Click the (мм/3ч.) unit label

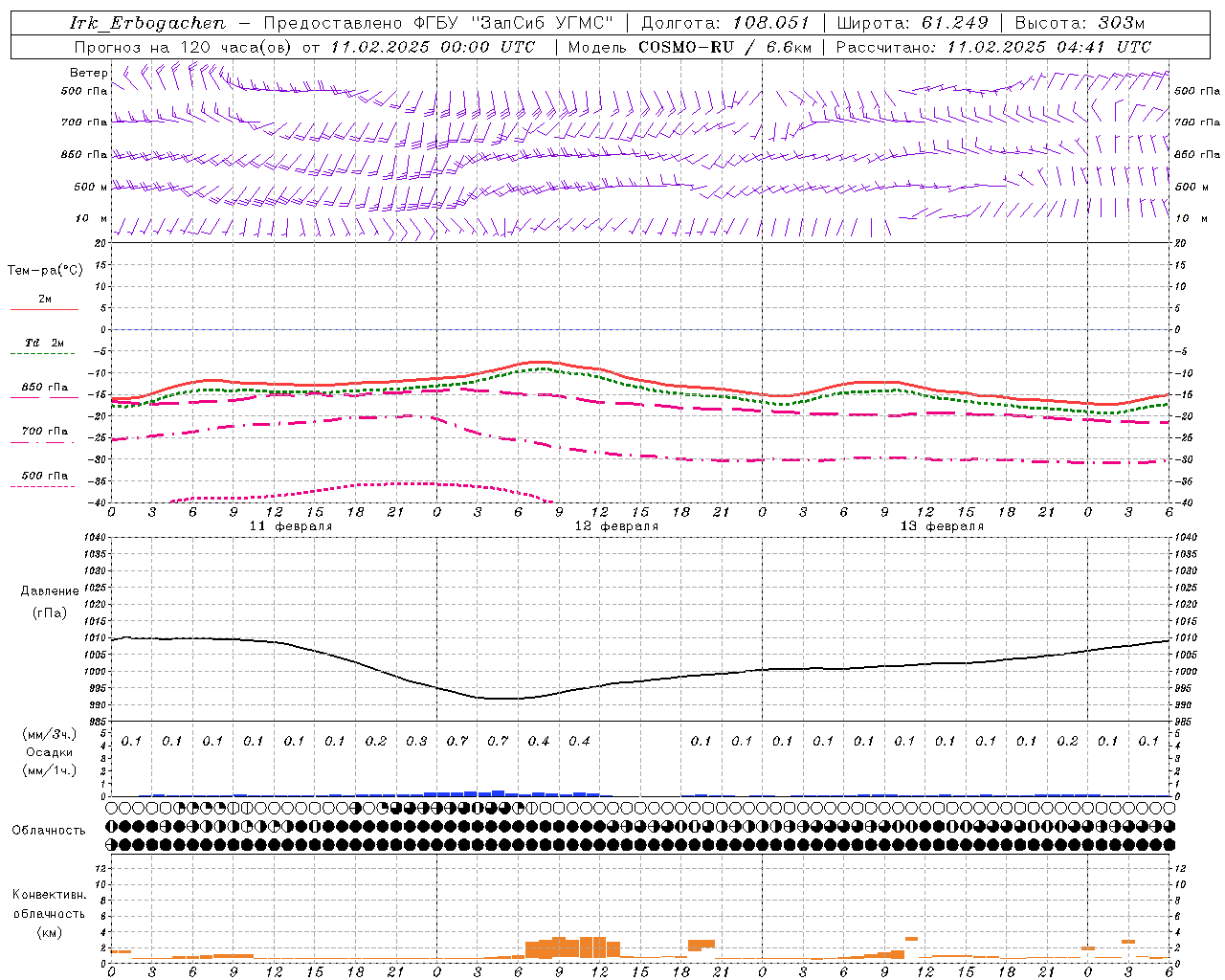pyautogui.click(x=50, y=735)
